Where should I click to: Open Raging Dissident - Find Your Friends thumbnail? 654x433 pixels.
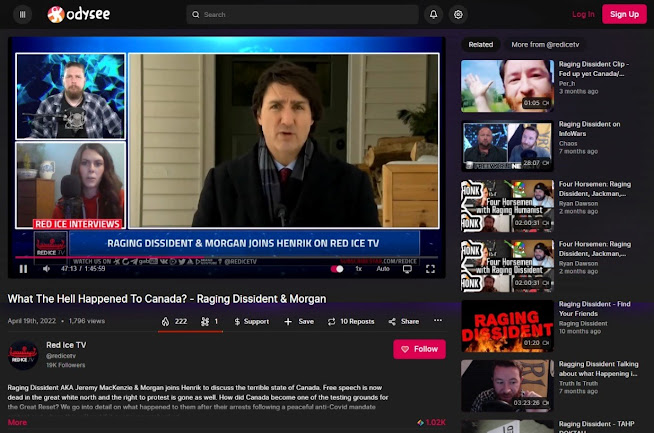click(507, 326)
